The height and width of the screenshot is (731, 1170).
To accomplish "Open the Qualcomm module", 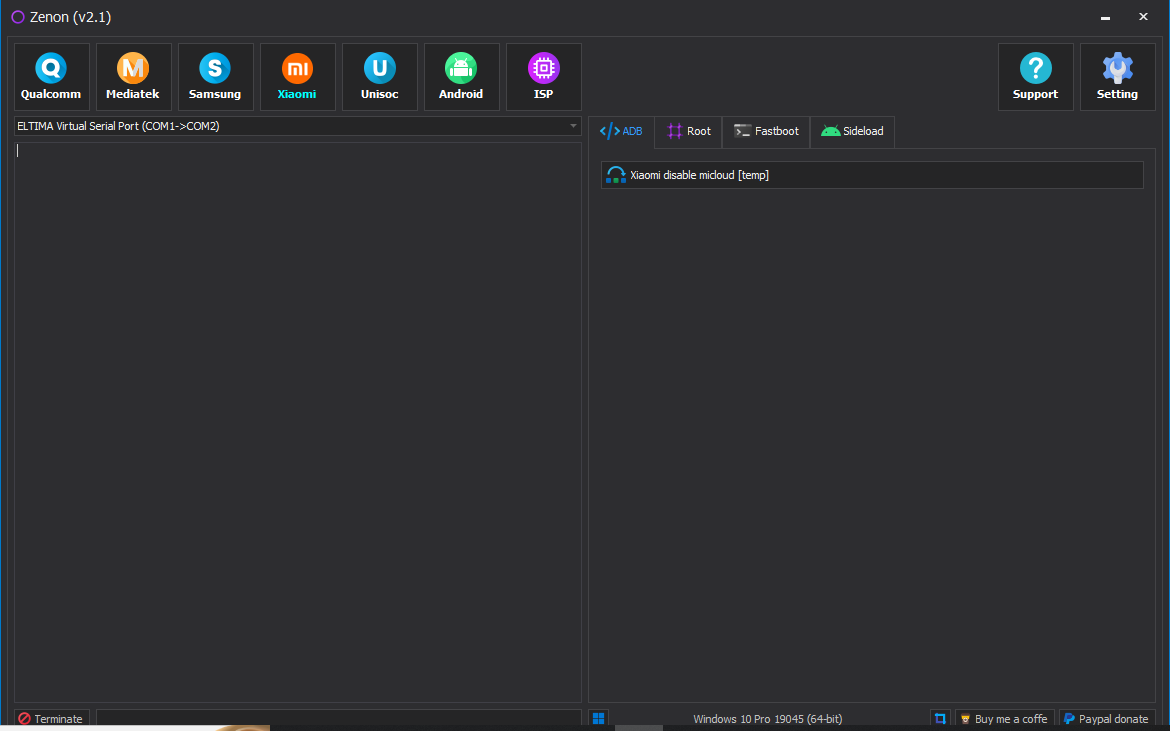I will pos(51,77).
